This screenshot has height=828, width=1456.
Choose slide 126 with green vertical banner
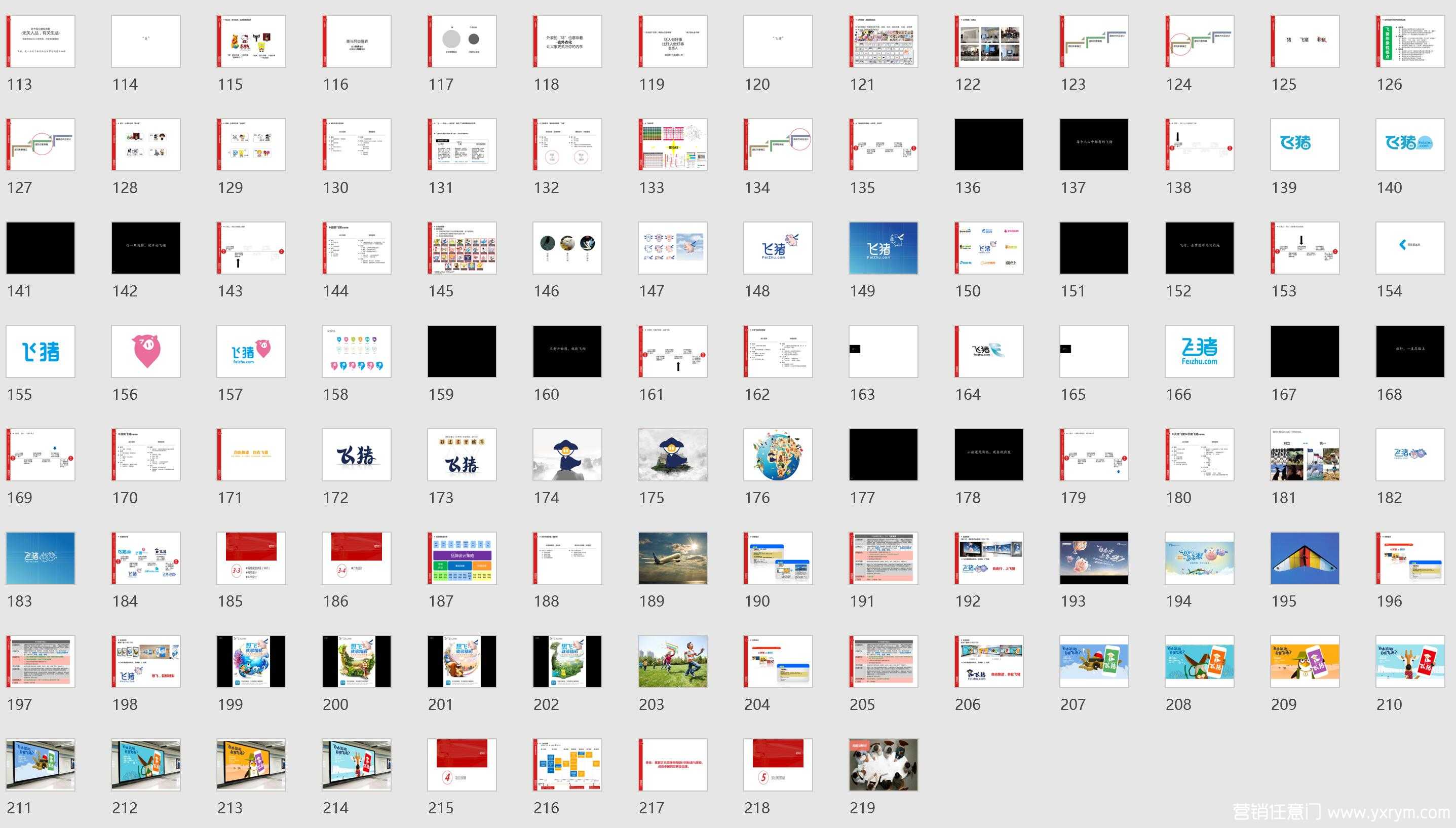pyautogui.click(x=1410, y=42)
